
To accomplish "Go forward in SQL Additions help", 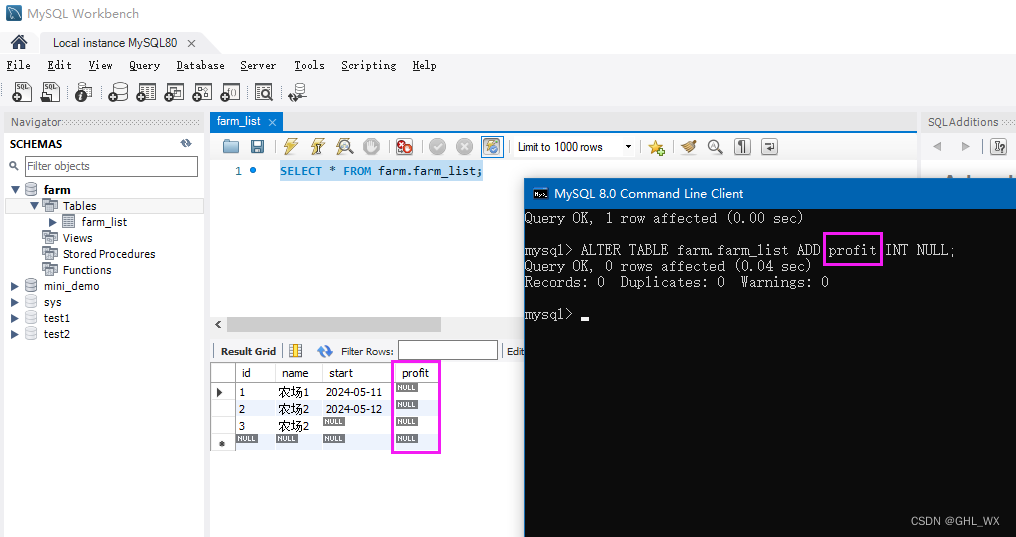I will tap(965, 147).
